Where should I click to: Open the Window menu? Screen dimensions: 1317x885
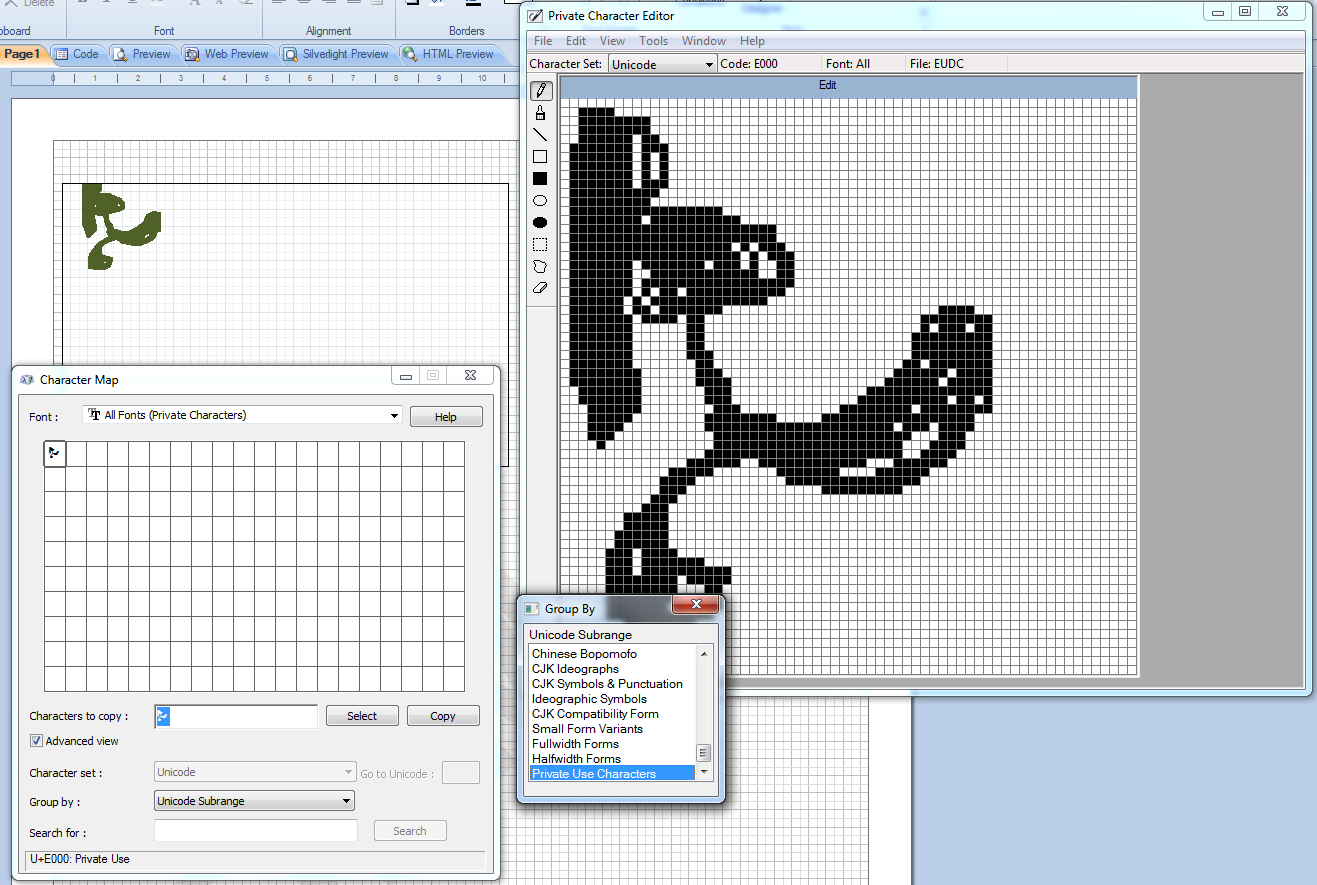coord(704,41)
